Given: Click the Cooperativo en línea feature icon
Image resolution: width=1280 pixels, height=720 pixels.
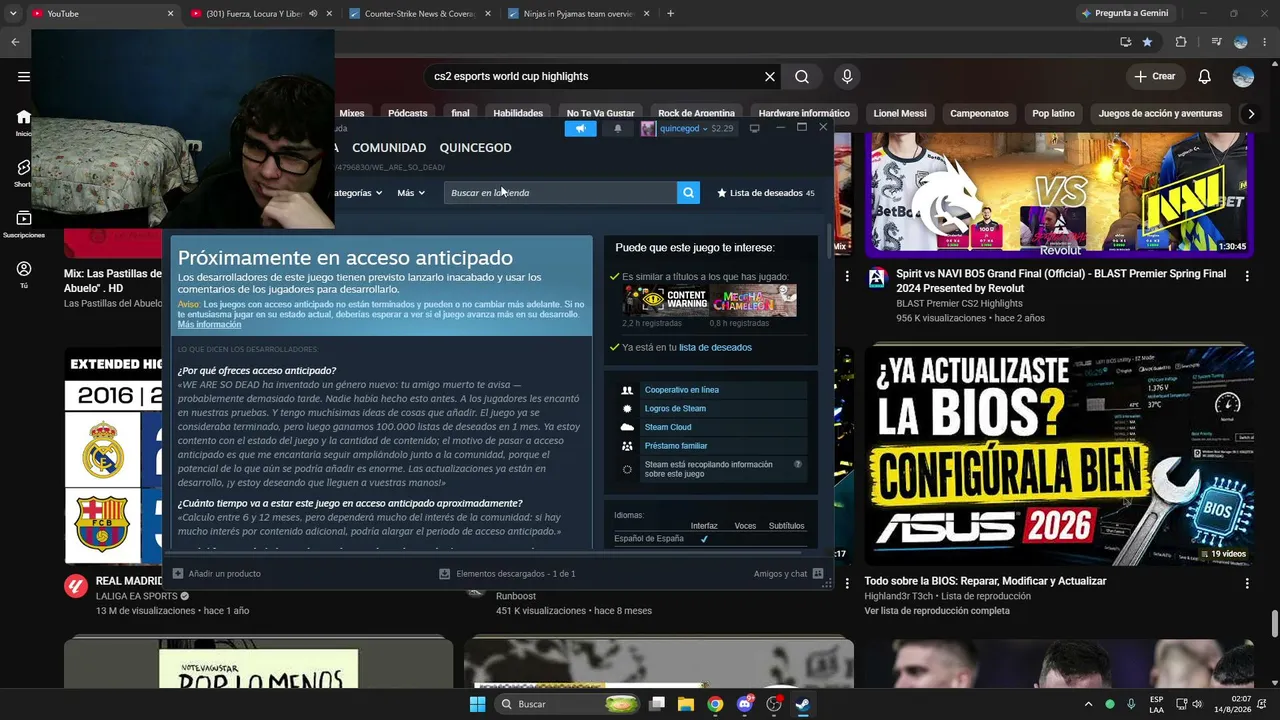Looking at the screenshot, I should point(627,390).
